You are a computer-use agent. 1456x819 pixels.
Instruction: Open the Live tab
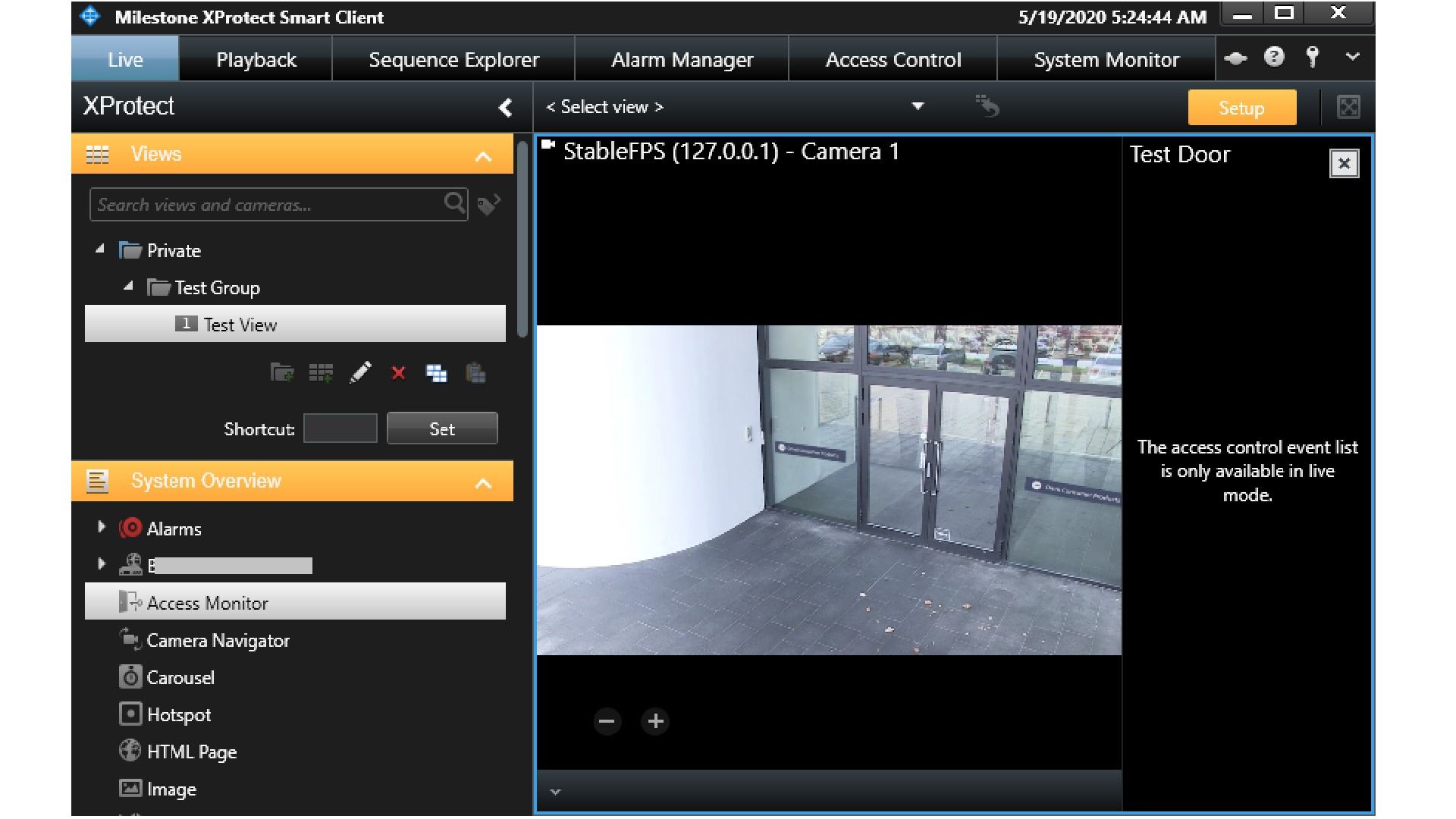pos(125,59)
